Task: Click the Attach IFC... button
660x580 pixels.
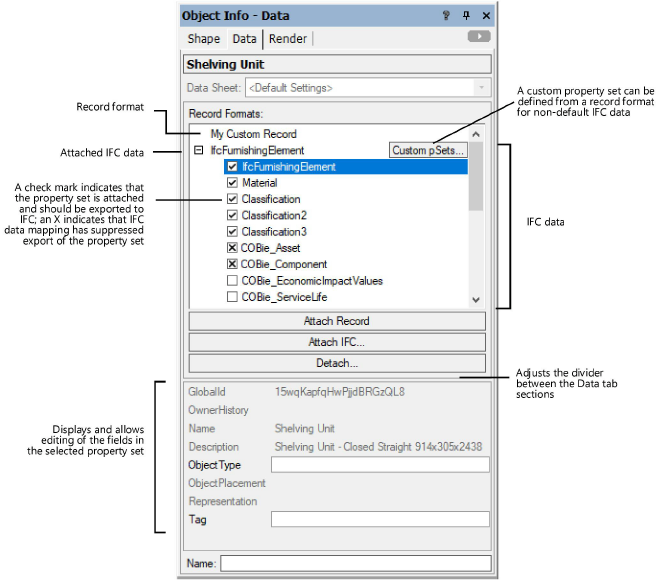Action: [x=337, y=342]
